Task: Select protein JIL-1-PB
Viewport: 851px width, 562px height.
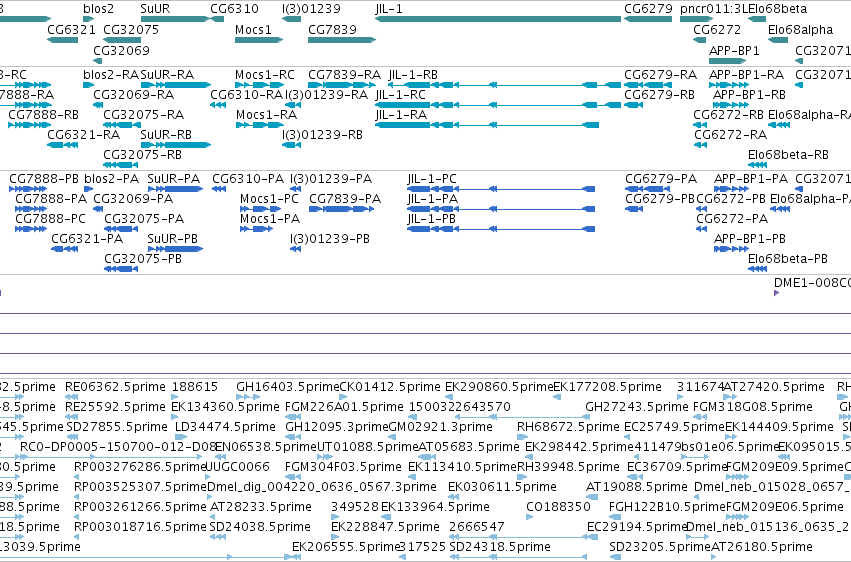Action: pyautogui.click(x=431, y=219)
